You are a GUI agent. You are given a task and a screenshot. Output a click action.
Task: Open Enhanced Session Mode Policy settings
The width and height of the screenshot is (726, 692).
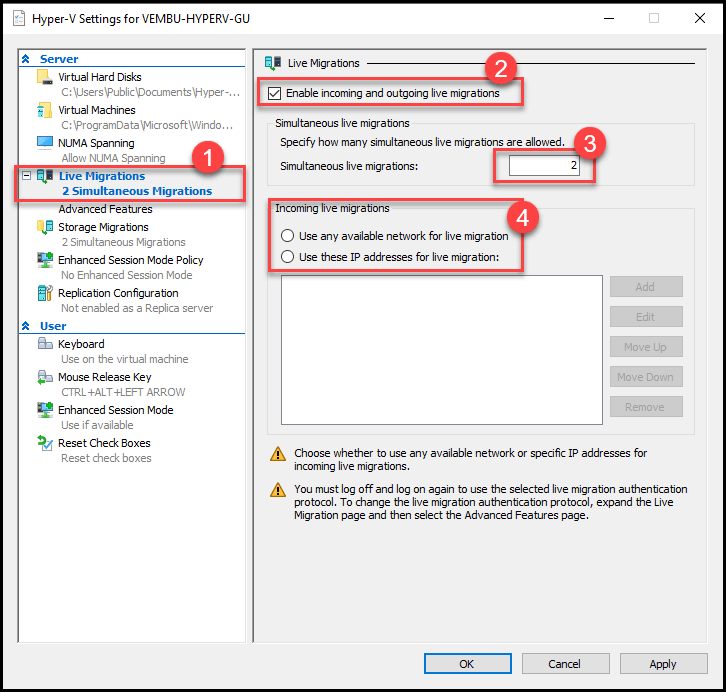point(131,260)
